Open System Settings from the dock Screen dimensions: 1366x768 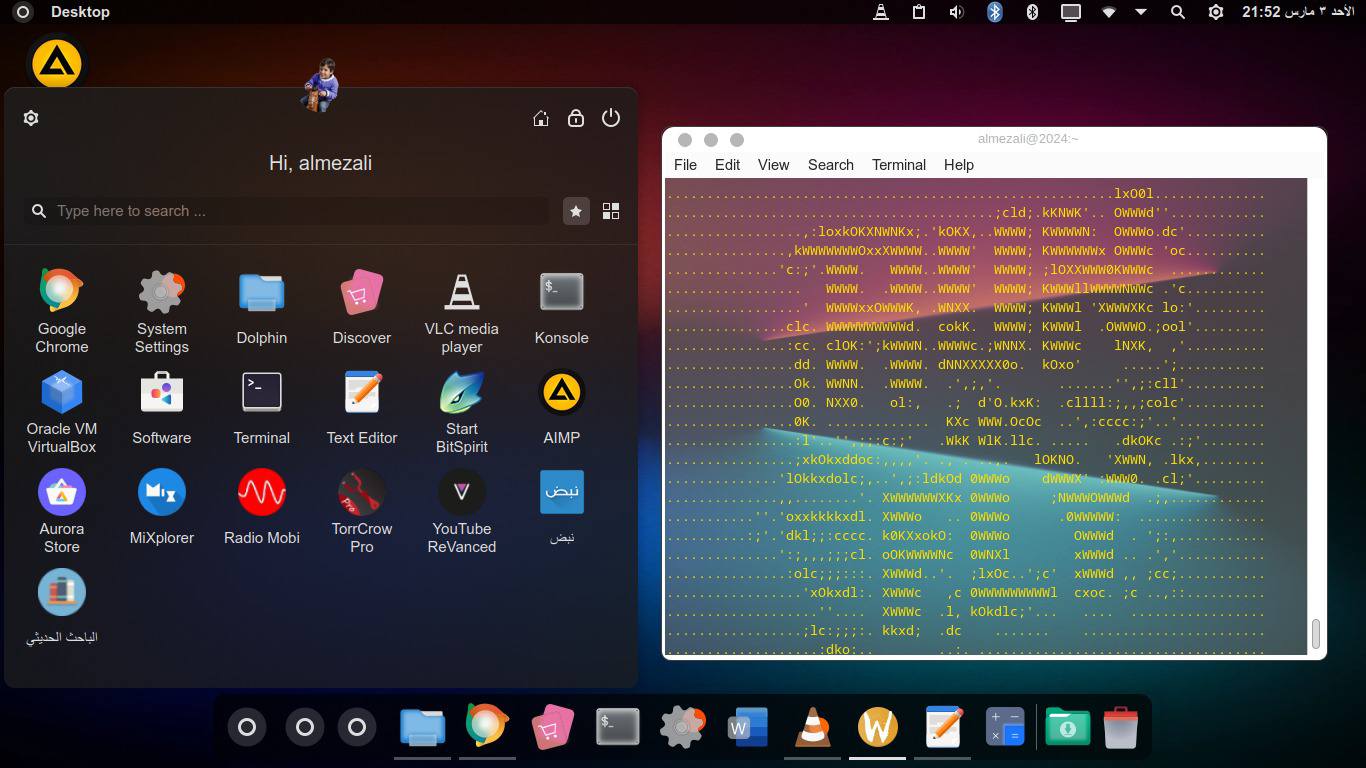click(x=683, y=727)
